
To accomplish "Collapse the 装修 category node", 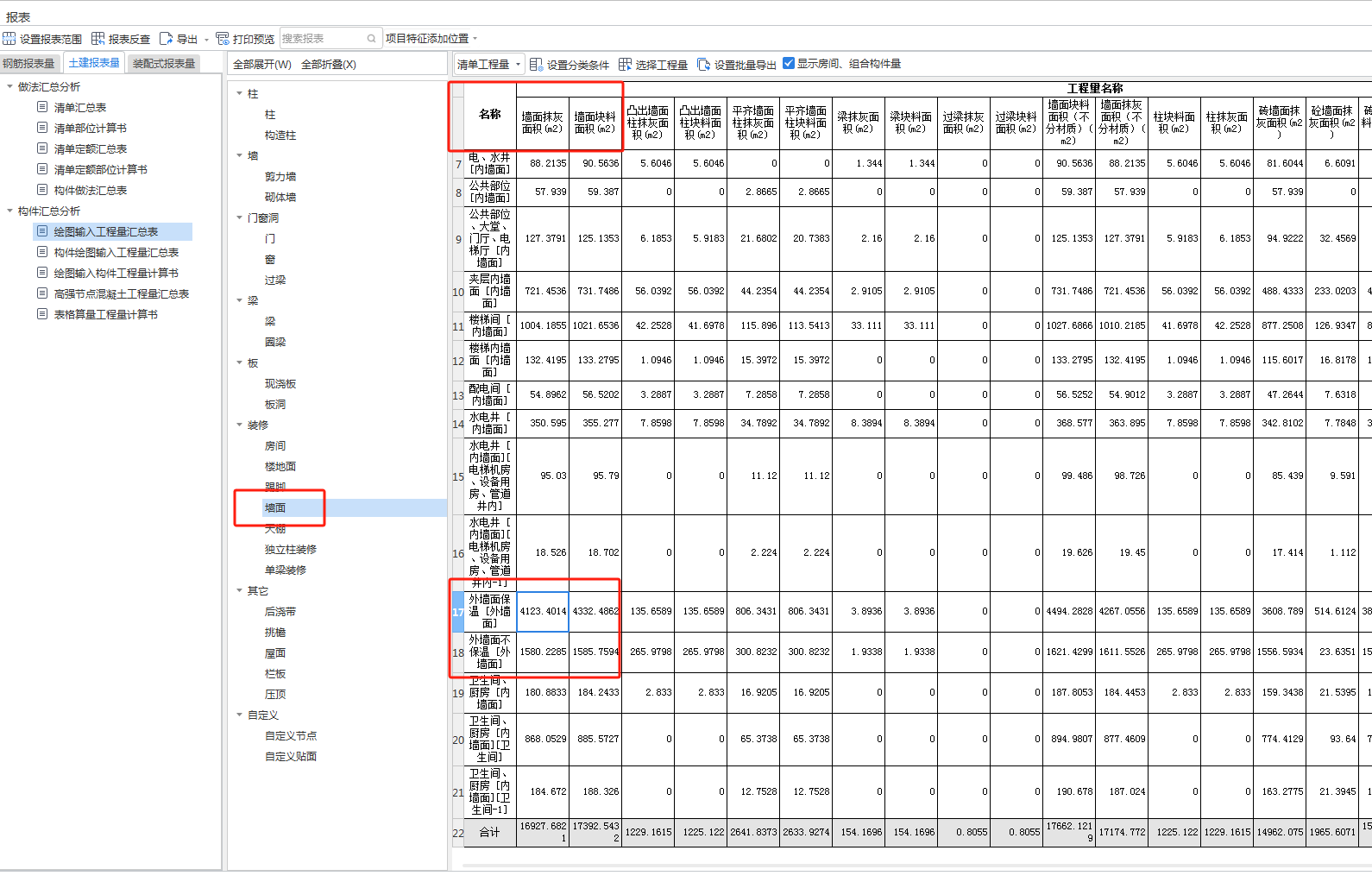I will pos(240,425).
